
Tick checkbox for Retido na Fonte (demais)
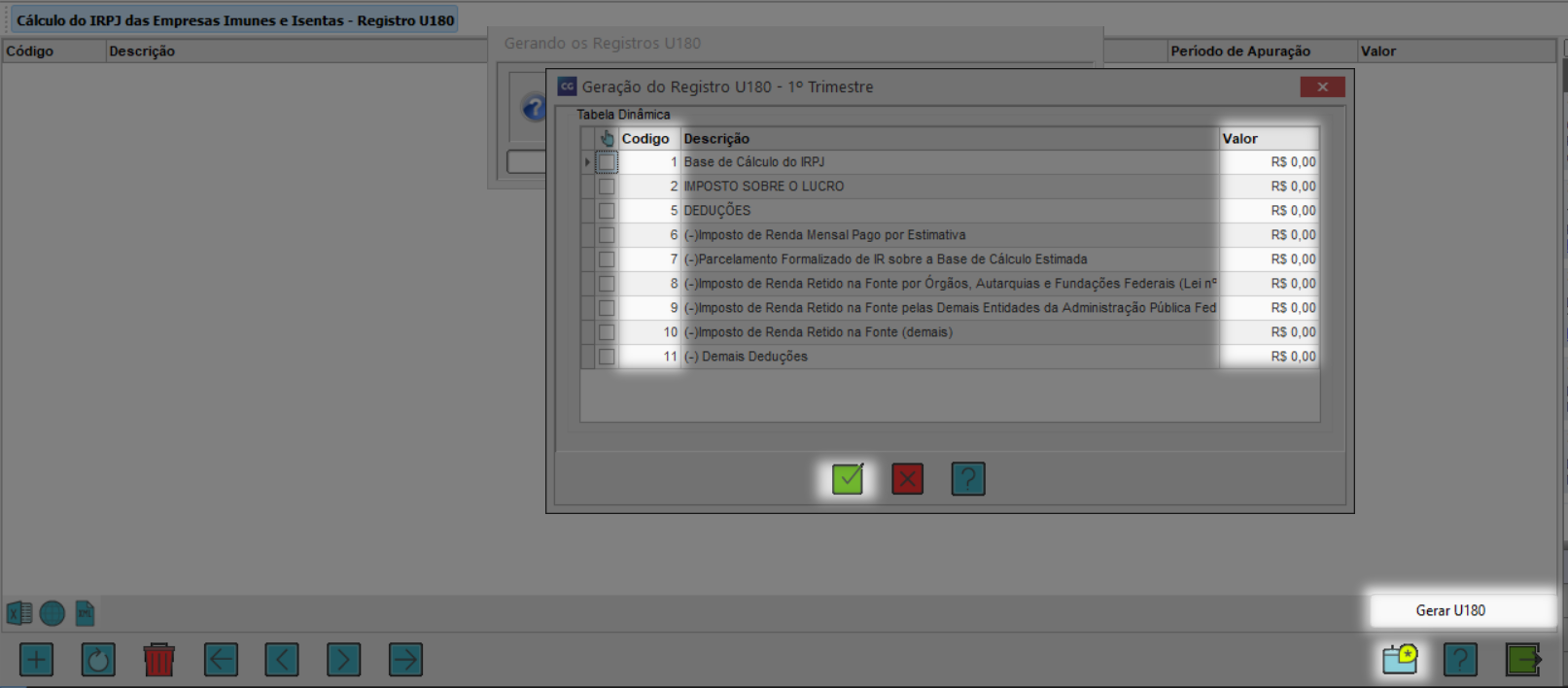coord(607,332)
